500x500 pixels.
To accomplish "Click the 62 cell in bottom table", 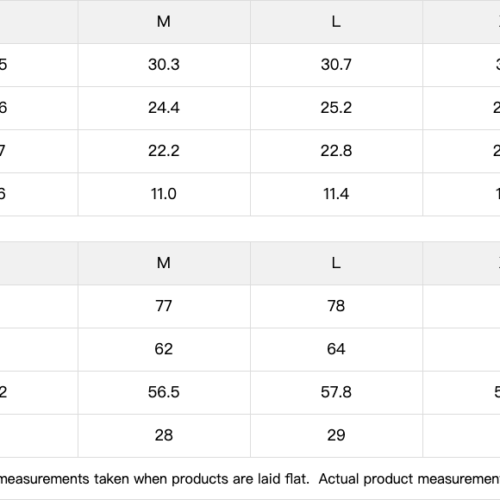I will pos(164,349).
